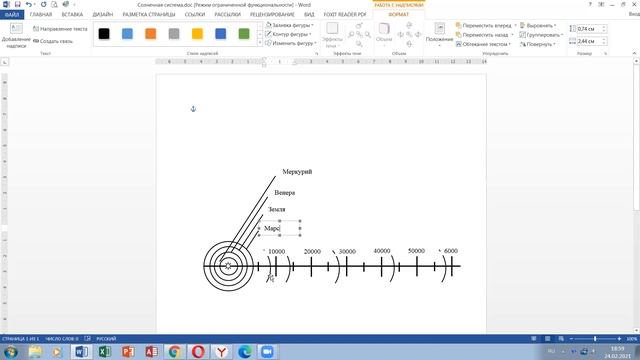Open the Контур фигуры dropdown

pyautogui.click(x=288, y=34)
